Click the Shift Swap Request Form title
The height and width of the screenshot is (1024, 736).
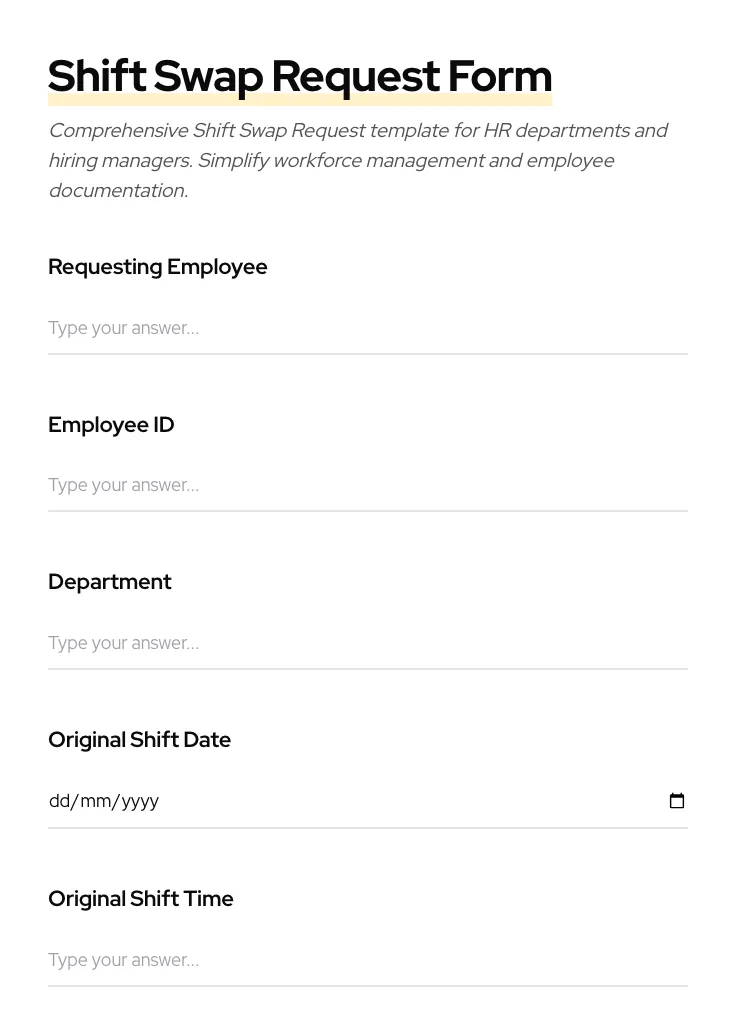click(300, 75)
